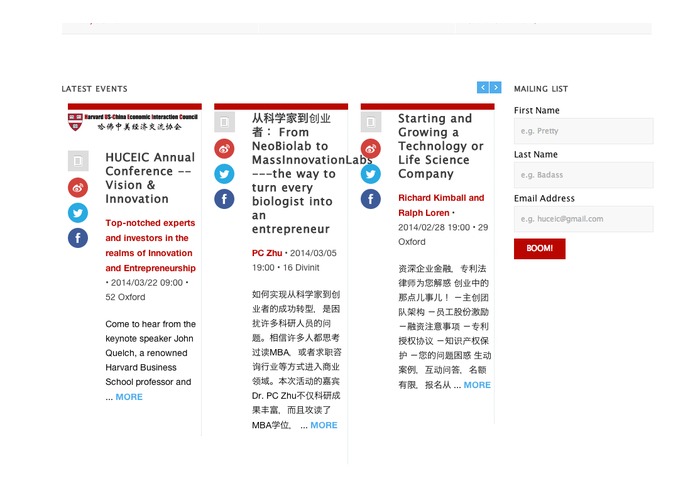Screen dimensions: 695x494
Task: Click speaker name PC Zhu
Action: click(x=267, y=253)
